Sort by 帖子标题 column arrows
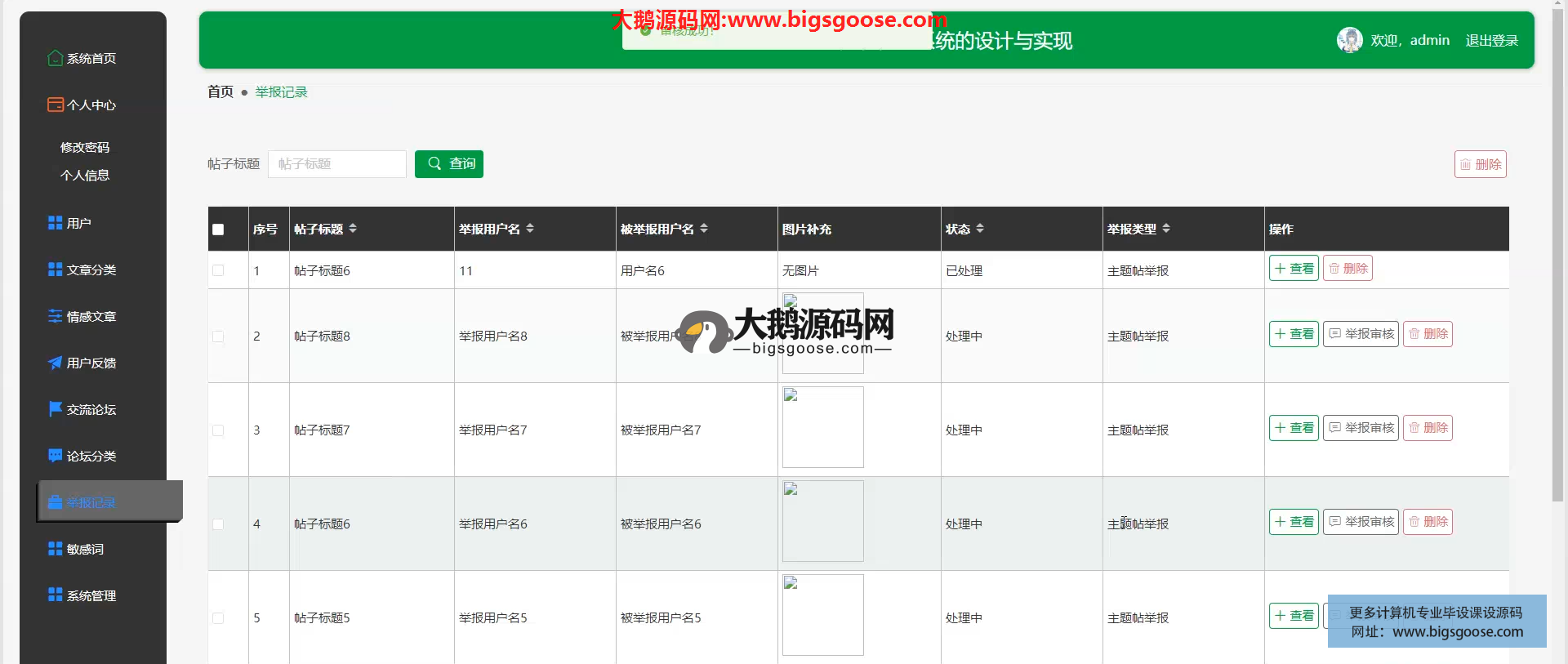 point(353,229)
